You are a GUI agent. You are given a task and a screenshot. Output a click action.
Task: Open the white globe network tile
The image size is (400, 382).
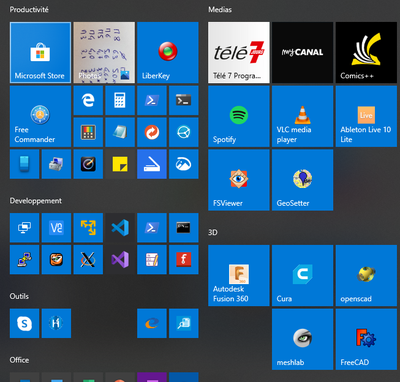click(184, 132)
